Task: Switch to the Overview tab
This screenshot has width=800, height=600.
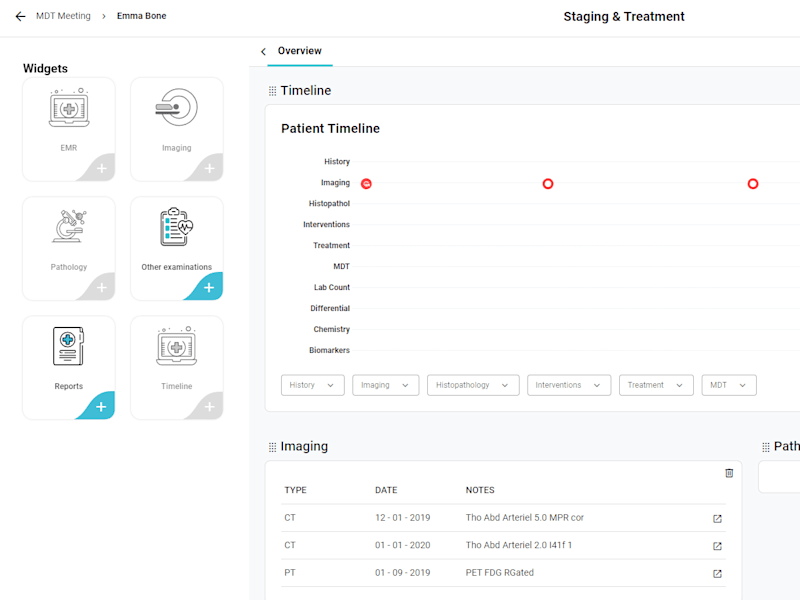Action: coord(299,51)
